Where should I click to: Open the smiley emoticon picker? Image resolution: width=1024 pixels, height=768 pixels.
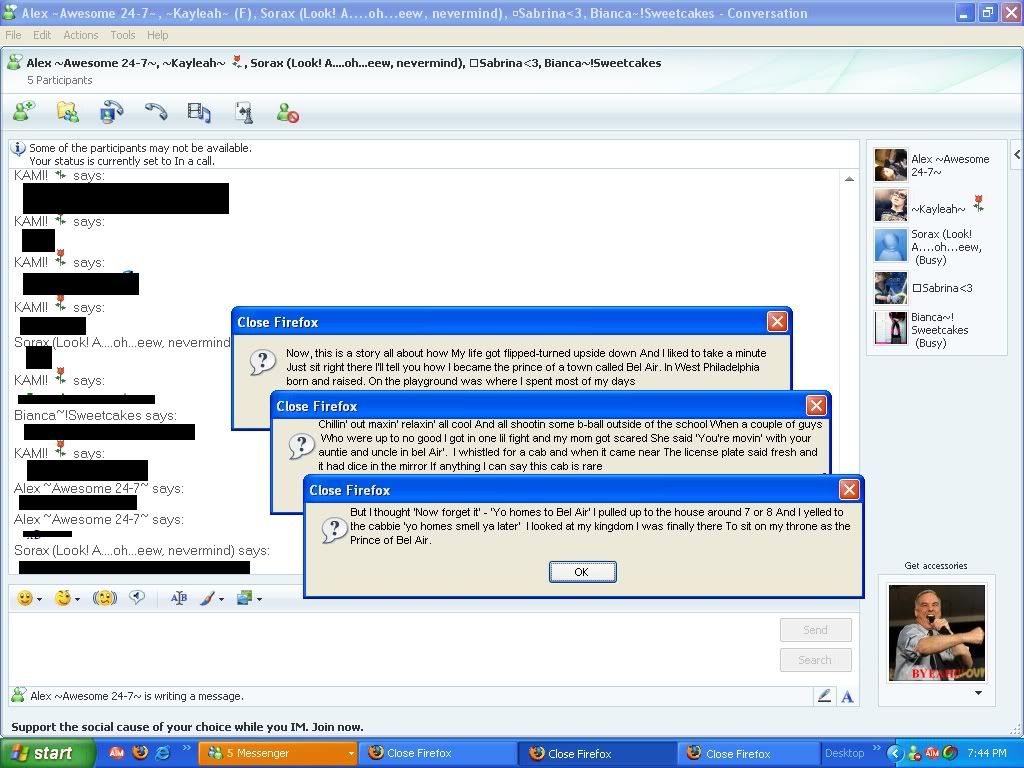coord(25,598)
